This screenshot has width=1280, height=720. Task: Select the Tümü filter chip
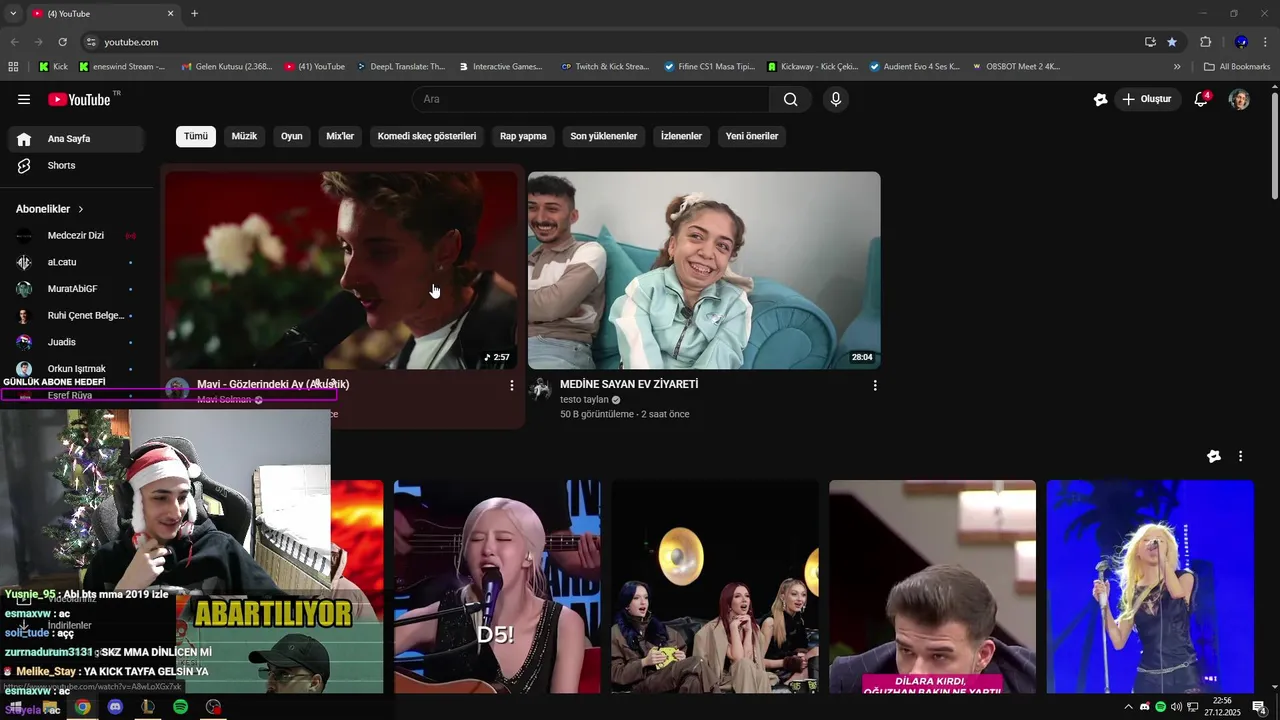point(196,136)
